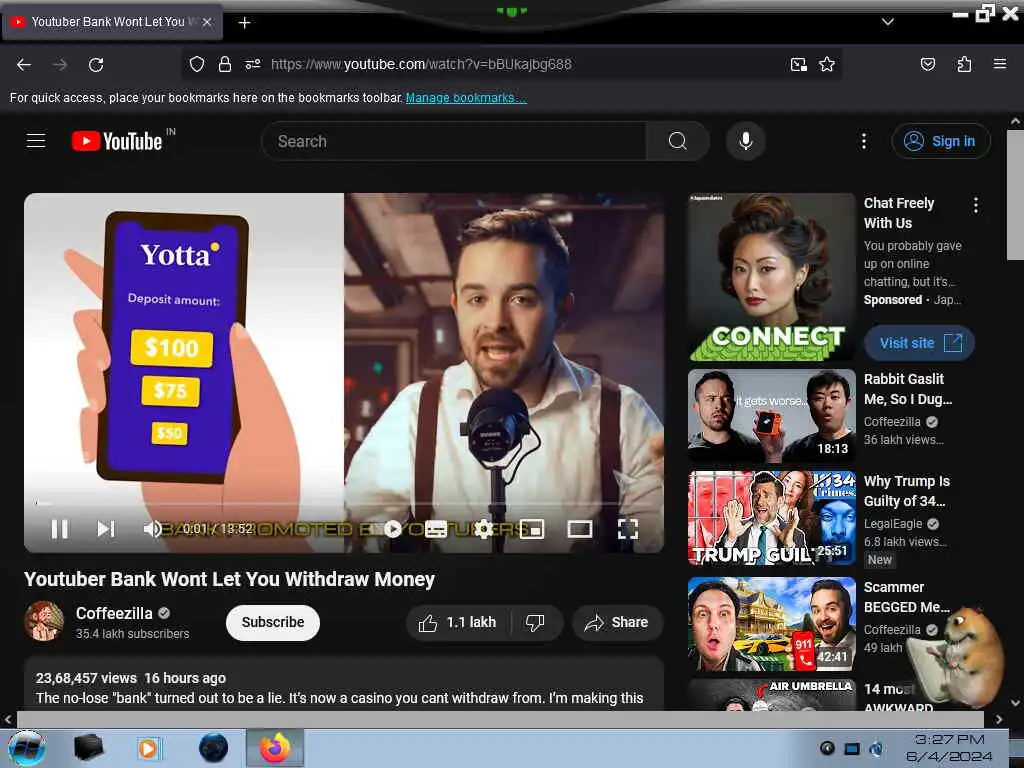Viewport: 1024px width, 768px height.
Task: Click the Firefox taskbar icon
Action: pos(275,748)
